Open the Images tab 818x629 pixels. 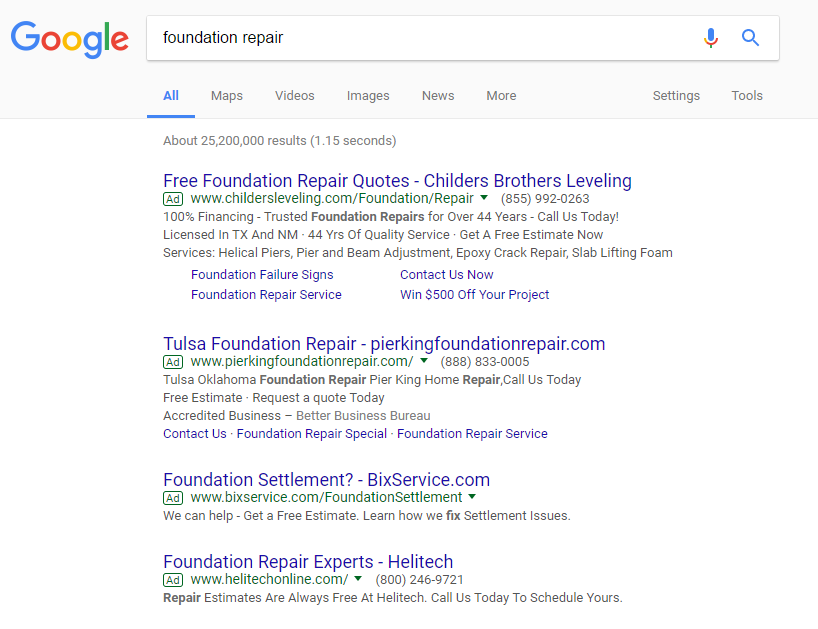tap(368, 95)
